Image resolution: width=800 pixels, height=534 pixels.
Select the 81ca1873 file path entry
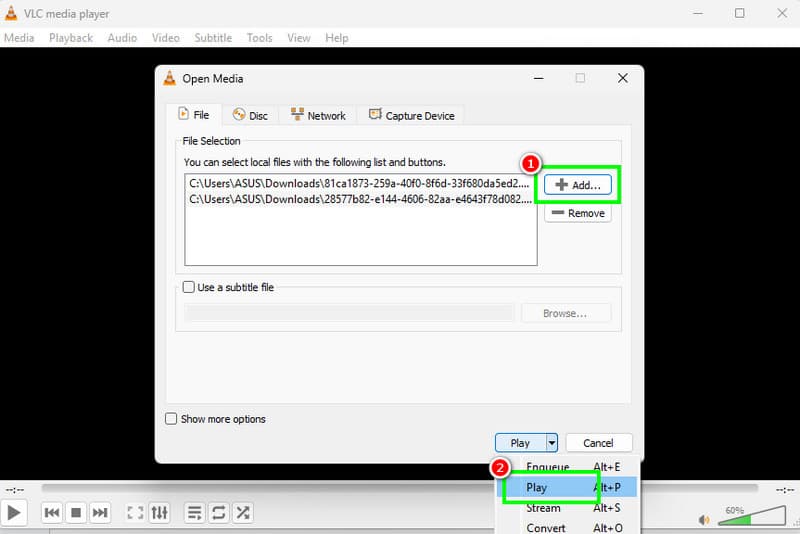click(360, 183)
